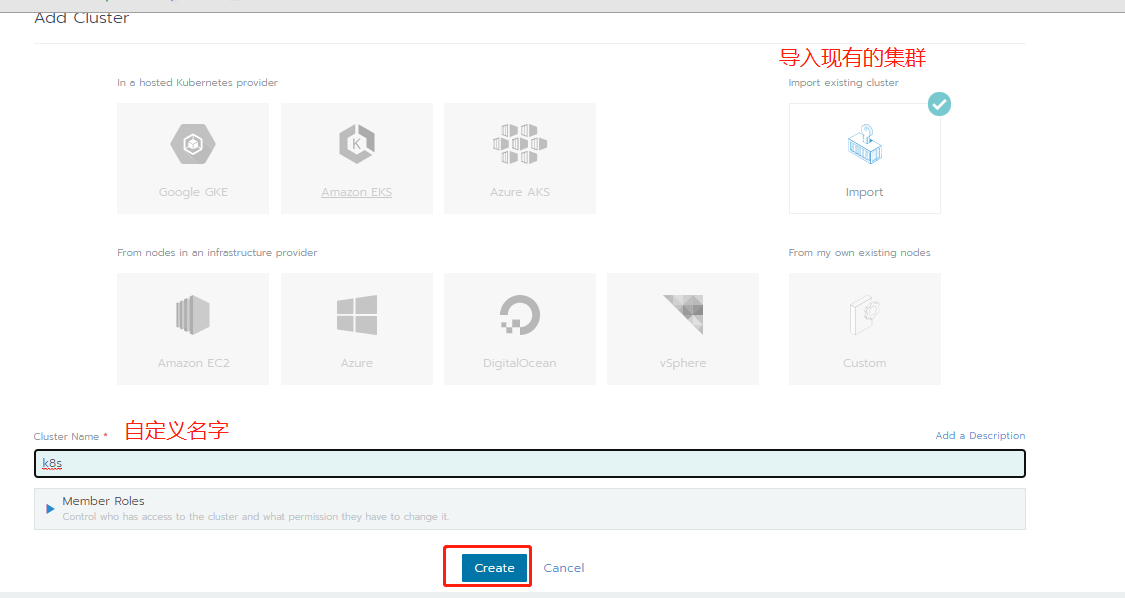1125x598 pixels.
Task: Click the selected checkmark on Import card
Action: [939, 104]
